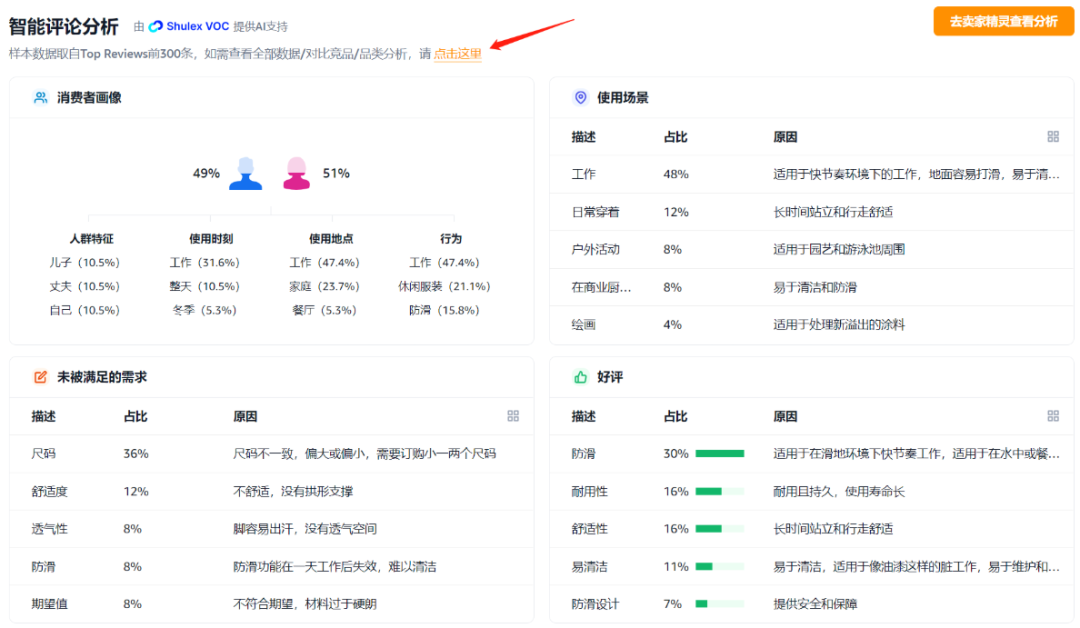Image resolution: width=1080 pixels, height=628 pixels.
Task: Click the 智能评论分析 page title
Action: tap(63, 26)
